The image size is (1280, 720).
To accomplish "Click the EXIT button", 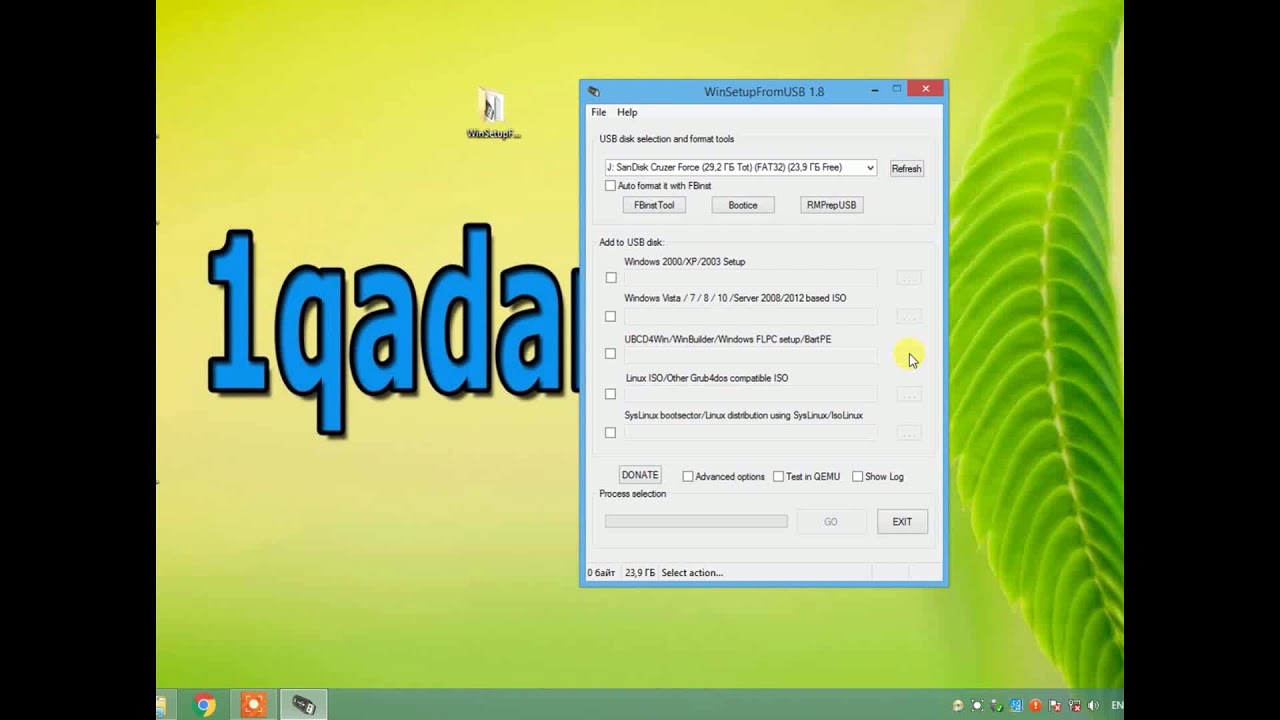I will tap(902, 522).
